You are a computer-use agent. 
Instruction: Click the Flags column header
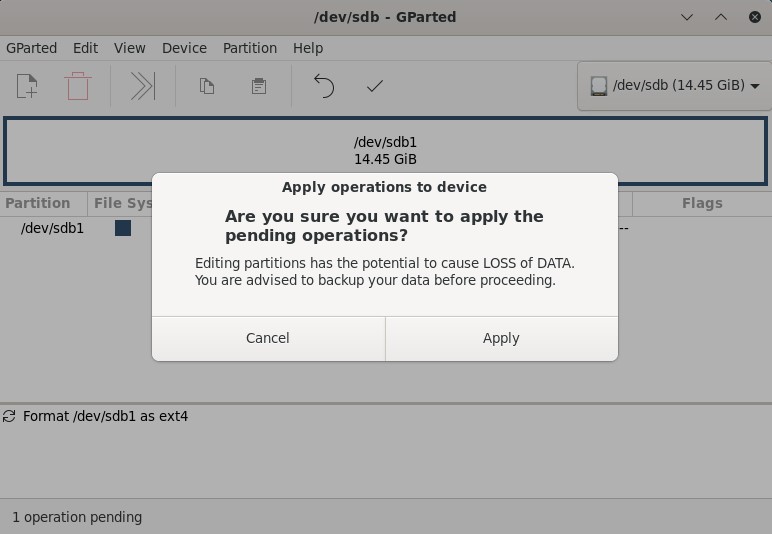702,203
